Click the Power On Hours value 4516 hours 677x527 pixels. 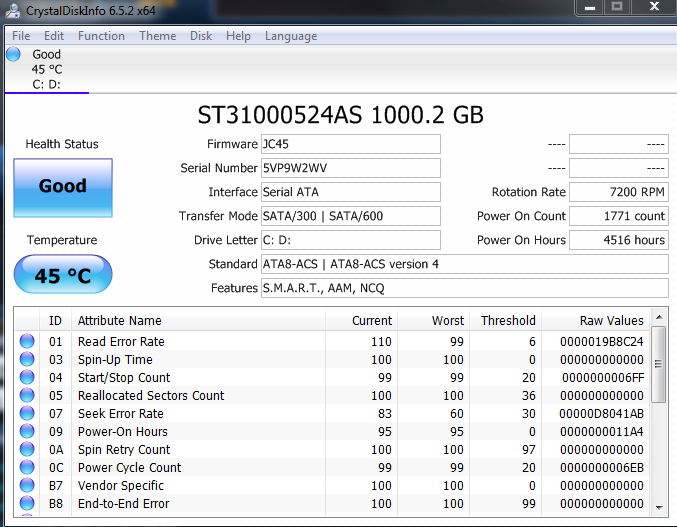coord(619,240)
